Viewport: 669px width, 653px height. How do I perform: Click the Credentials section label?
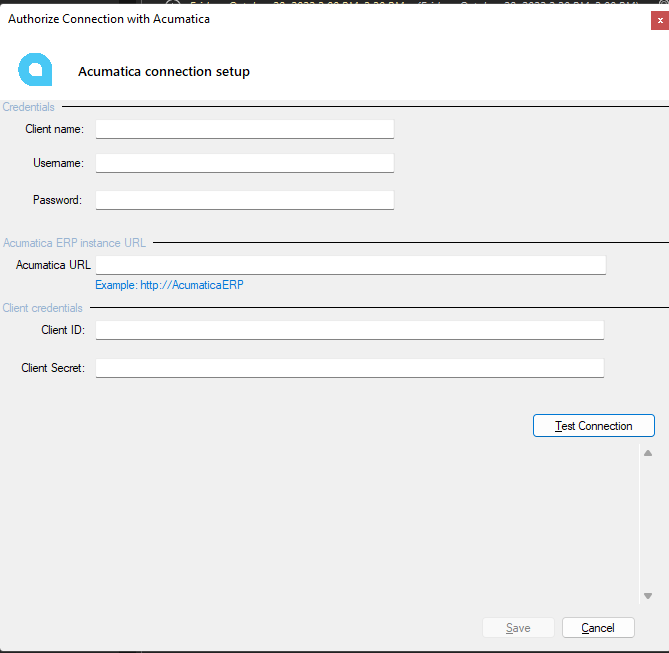click(x=29, y=107)
